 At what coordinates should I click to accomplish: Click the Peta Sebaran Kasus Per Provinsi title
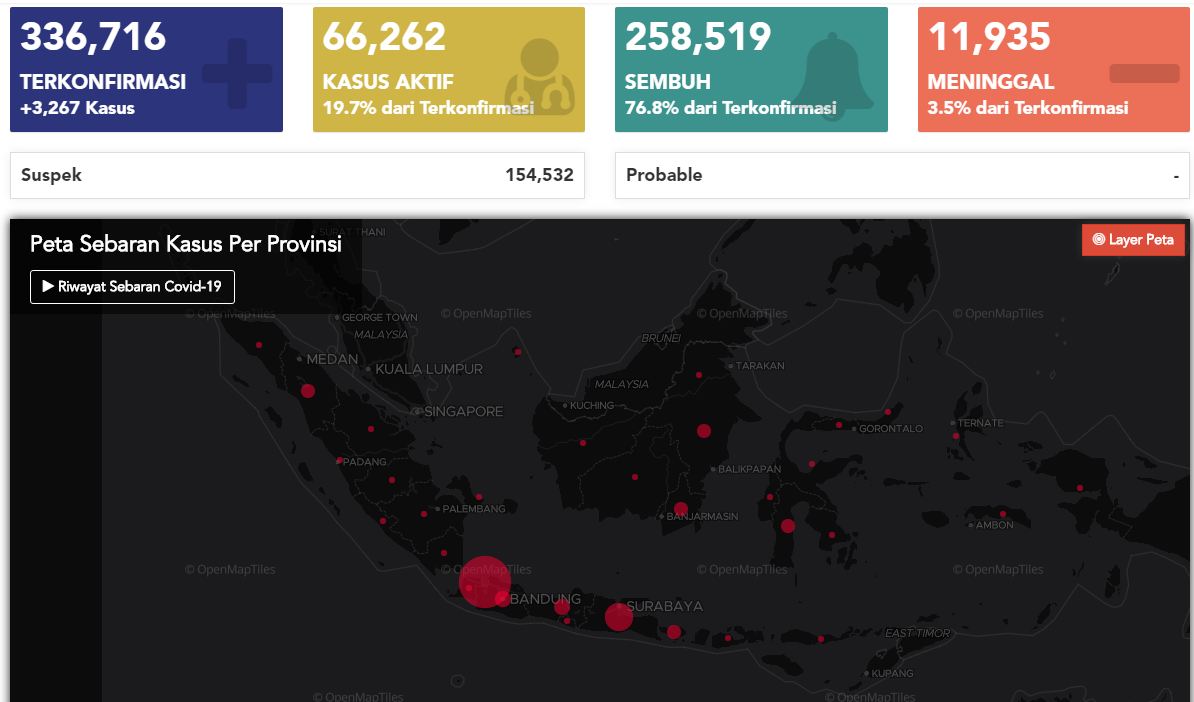coord(186,244)
